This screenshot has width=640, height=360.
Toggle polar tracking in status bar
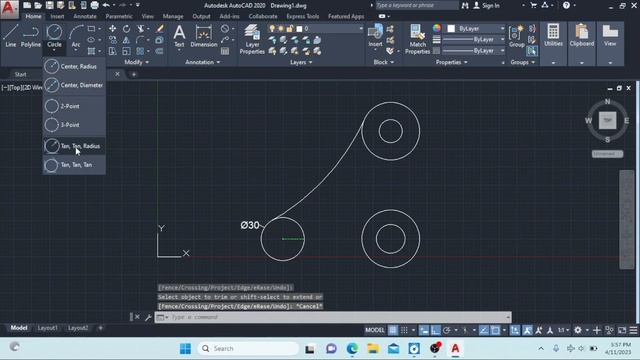(447, 330)
